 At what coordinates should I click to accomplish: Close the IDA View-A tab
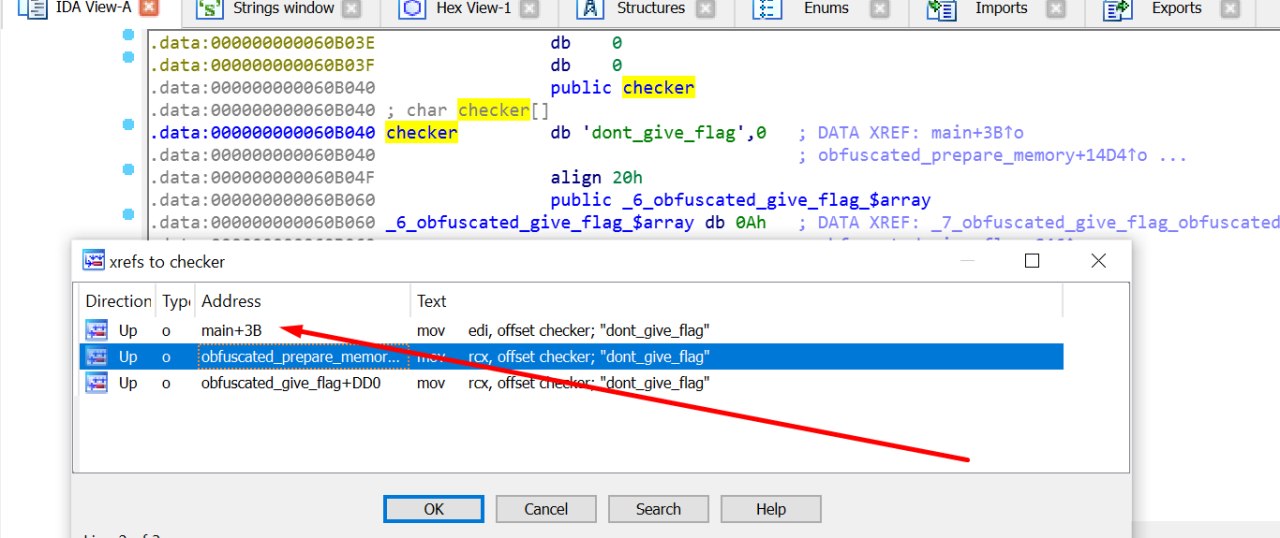tap(147, 9)
